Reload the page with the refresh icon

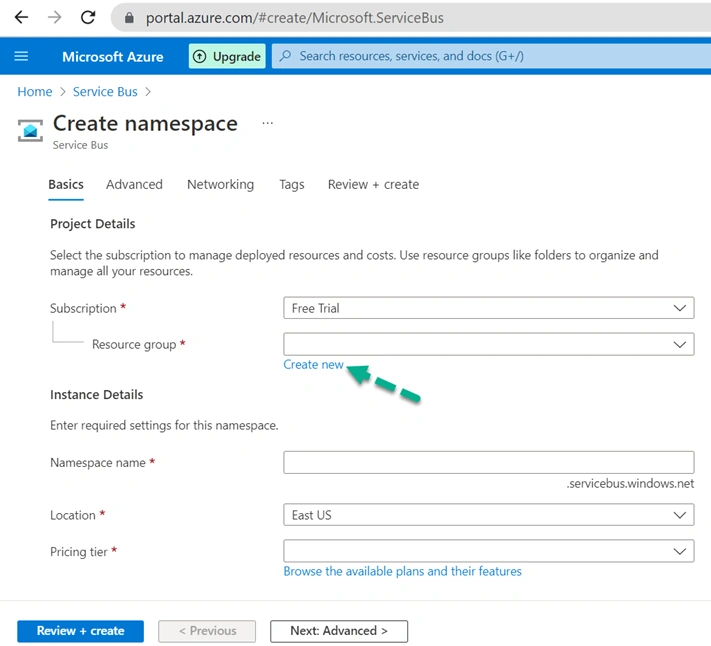click(88, 17)
